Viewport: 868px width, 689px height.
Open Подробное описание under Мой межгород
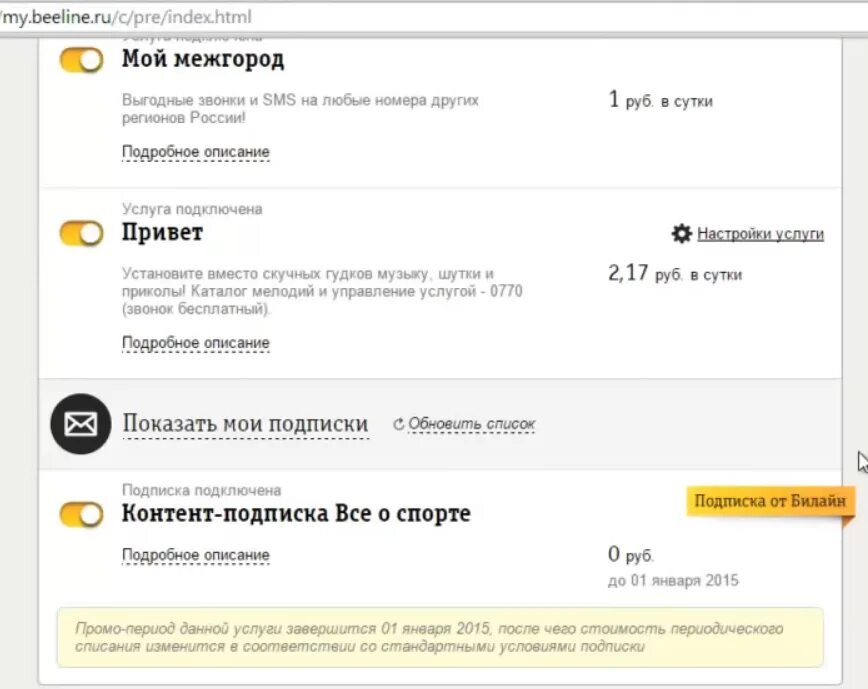pyautogui.click(x=195, y=150)
